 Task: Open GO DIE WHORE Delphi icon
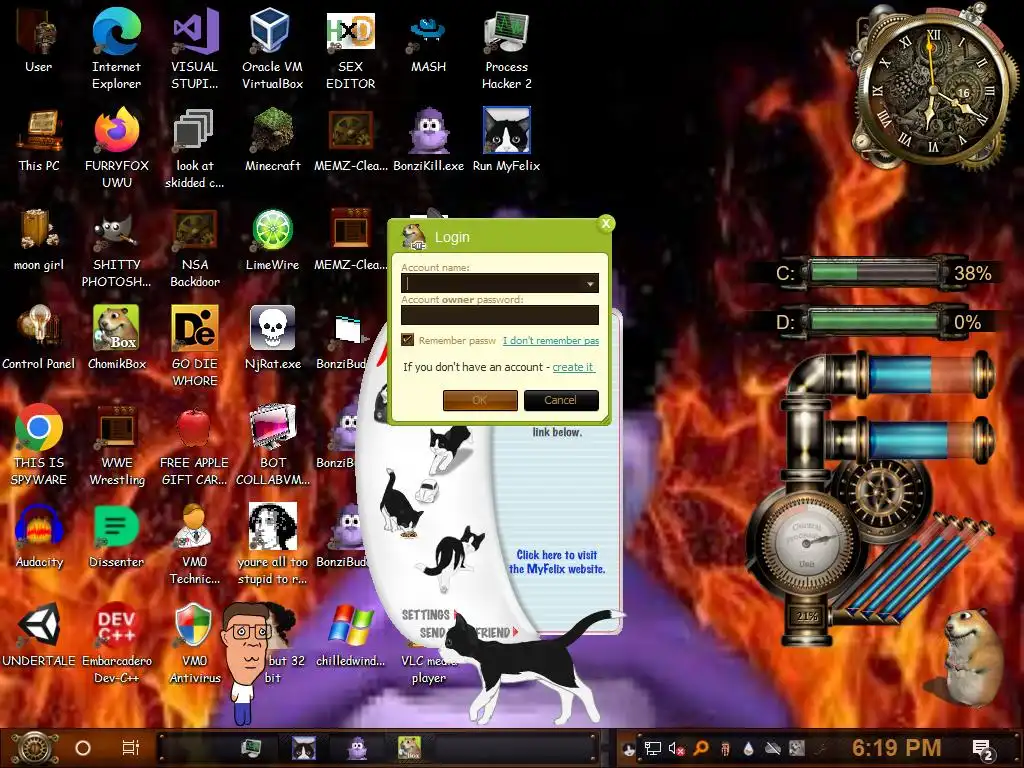[x=195, y=330]
